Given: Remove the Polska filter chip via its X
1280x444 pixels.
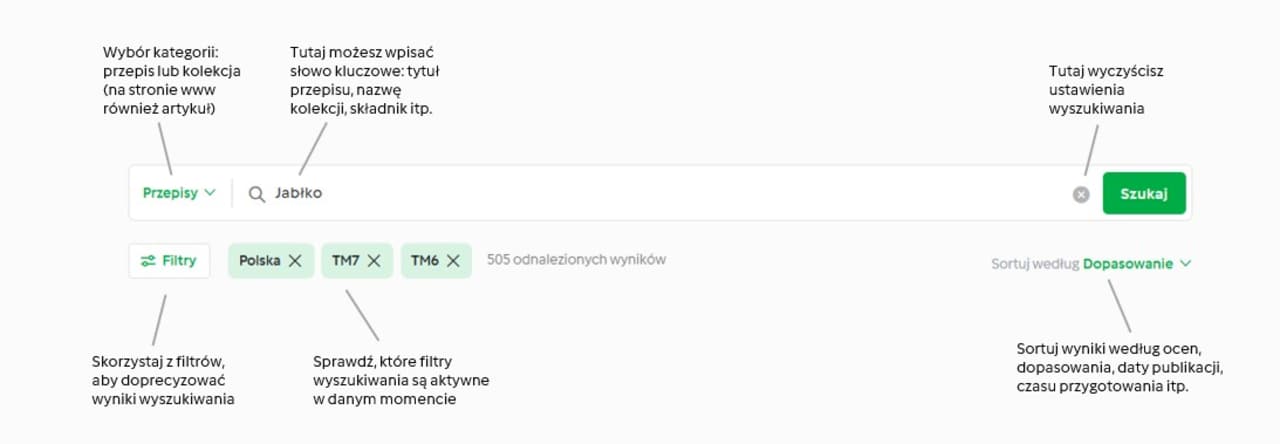Looking at the screenshot, I should pyautogui.click(x=295, y=260).
